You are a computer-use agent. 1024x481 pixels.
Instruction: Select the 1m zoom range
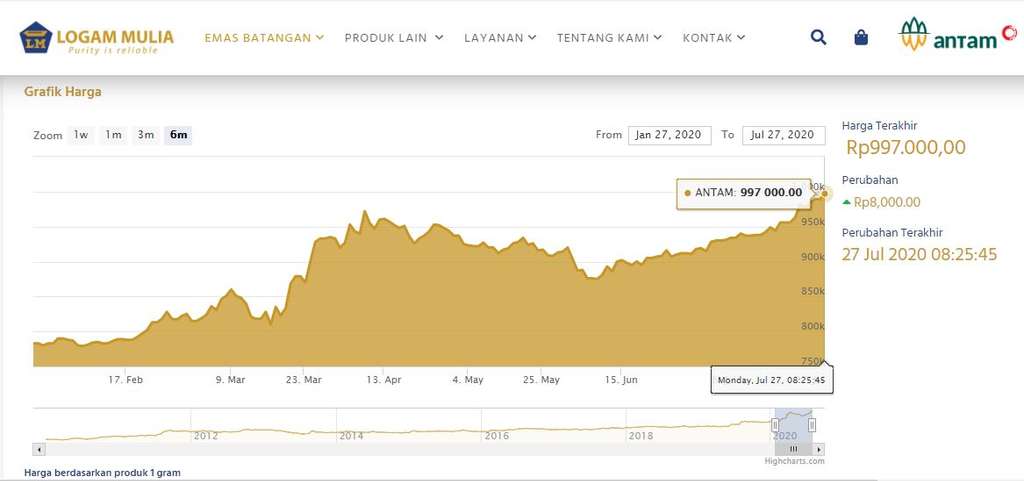(x=113, y=135)
